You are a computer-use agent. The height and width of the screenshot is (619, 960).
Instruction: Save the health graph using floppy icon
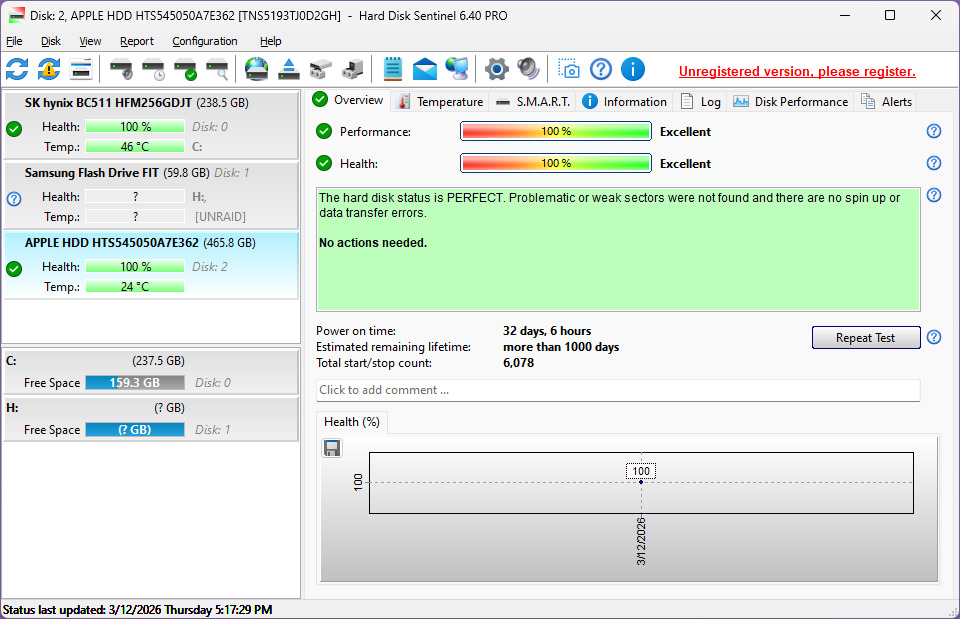[x=332, y=448]
